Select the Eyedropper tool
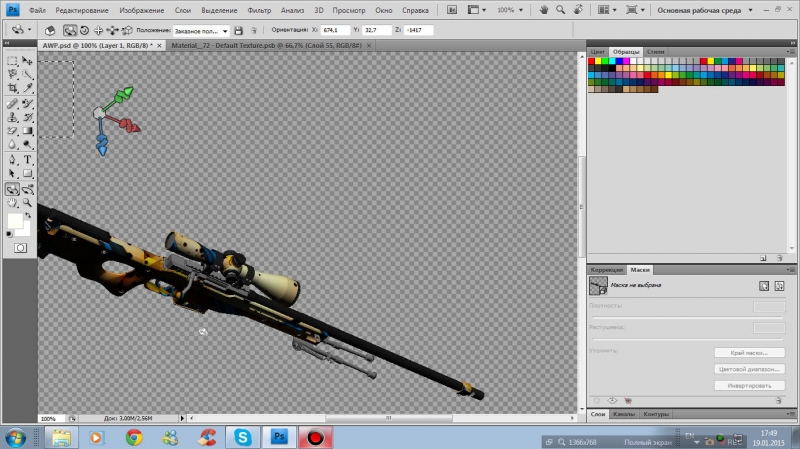This screenshot has height=449, width=800. click(27, 88)
